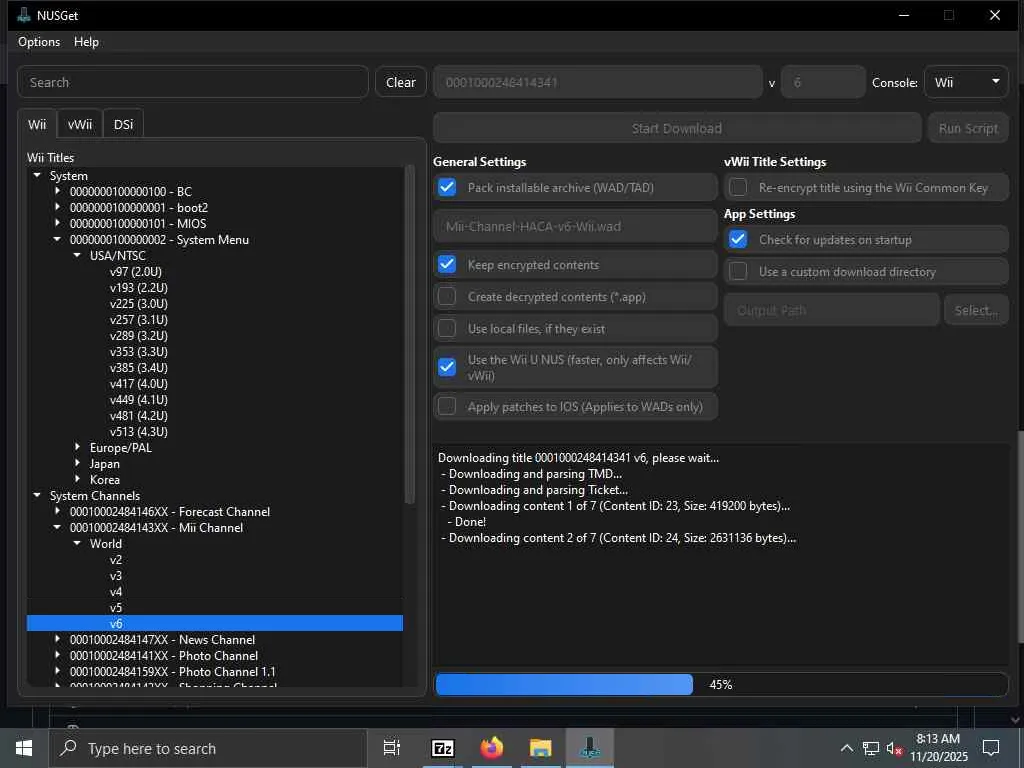Open Firefox from the taskbar
The image size is (1024, 768).
click(x=492, y=748)
